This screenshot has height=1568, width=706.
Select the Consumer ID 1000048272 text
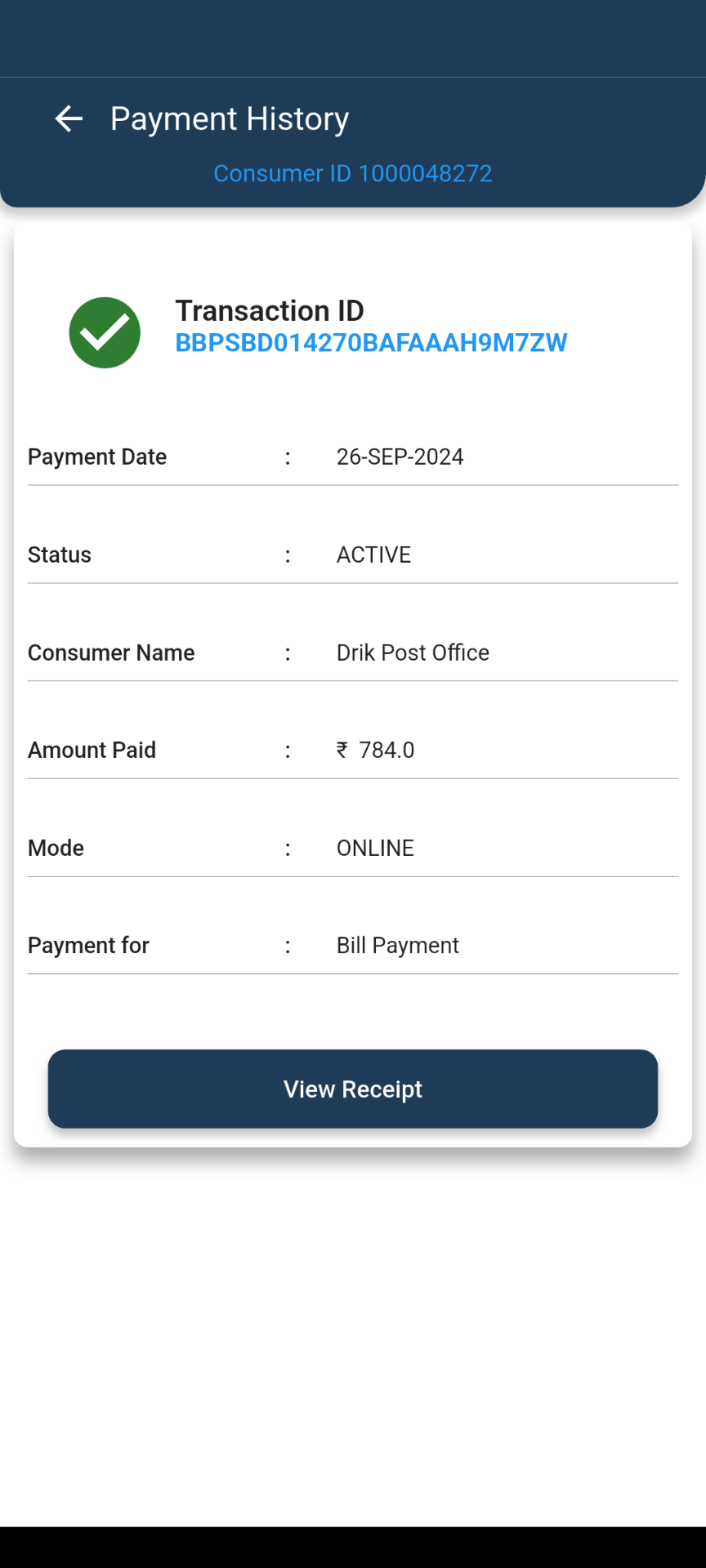tap(352, 173)
